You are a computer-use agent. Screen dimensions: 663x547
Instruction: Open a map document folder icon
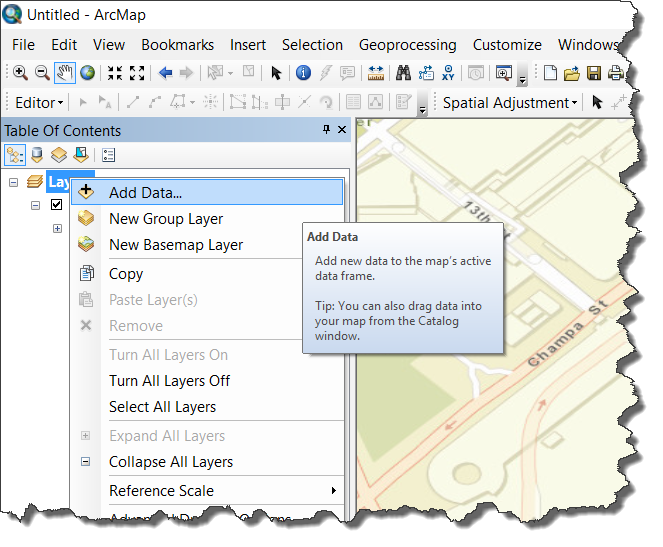[x=571, y=73]
